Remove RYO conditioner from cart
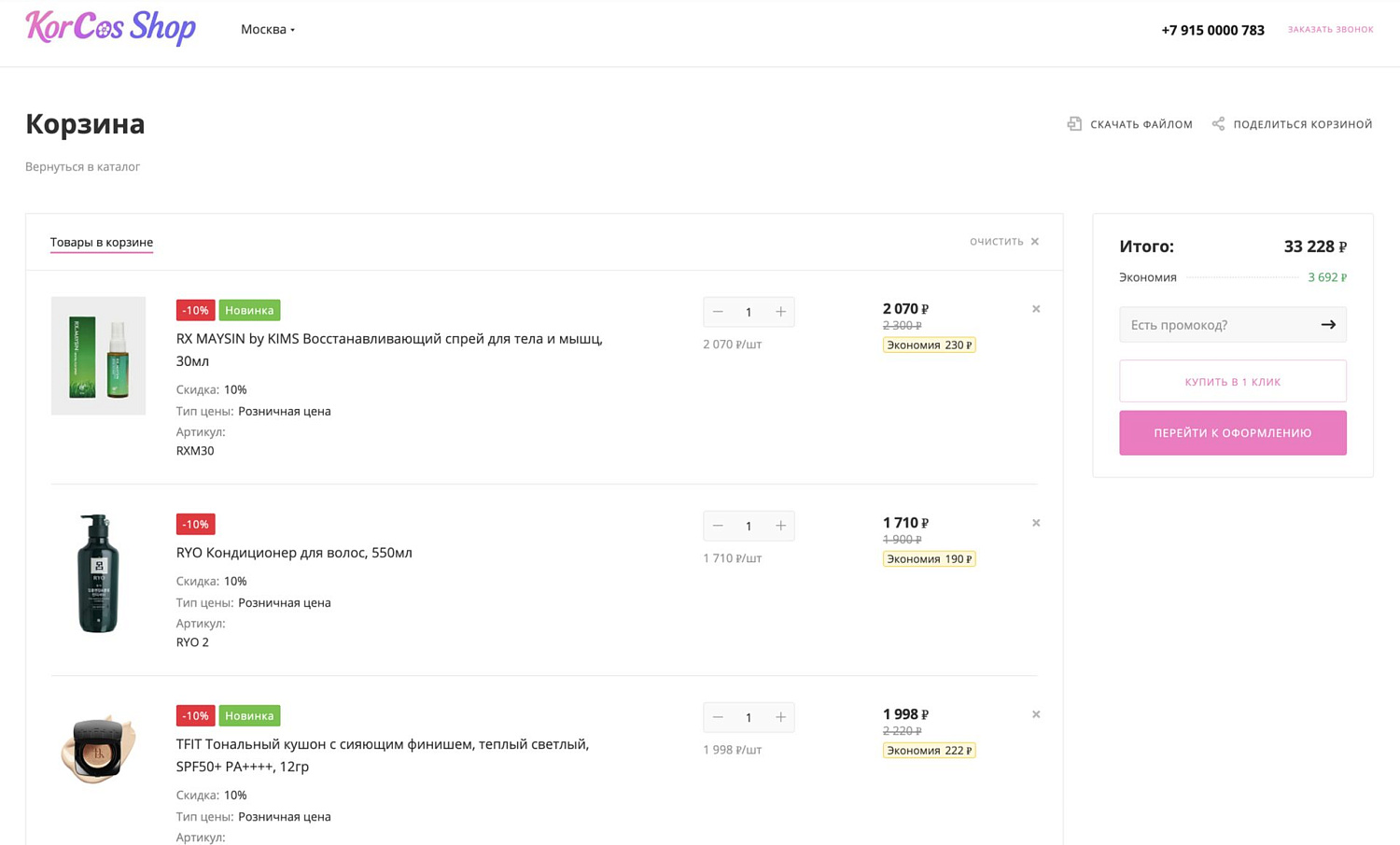 click(x=1036, y=523)
